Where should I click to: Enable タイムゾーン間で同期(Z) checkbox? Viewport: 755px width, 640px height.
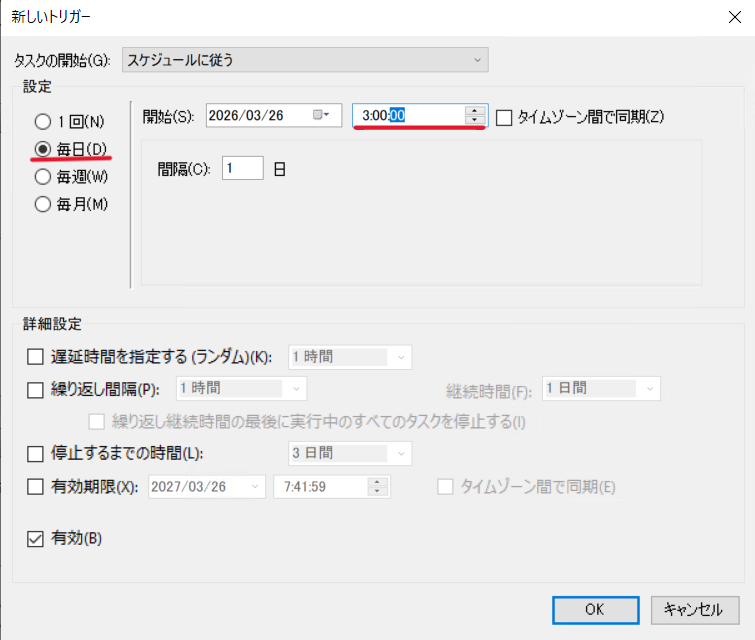point(504,117)
